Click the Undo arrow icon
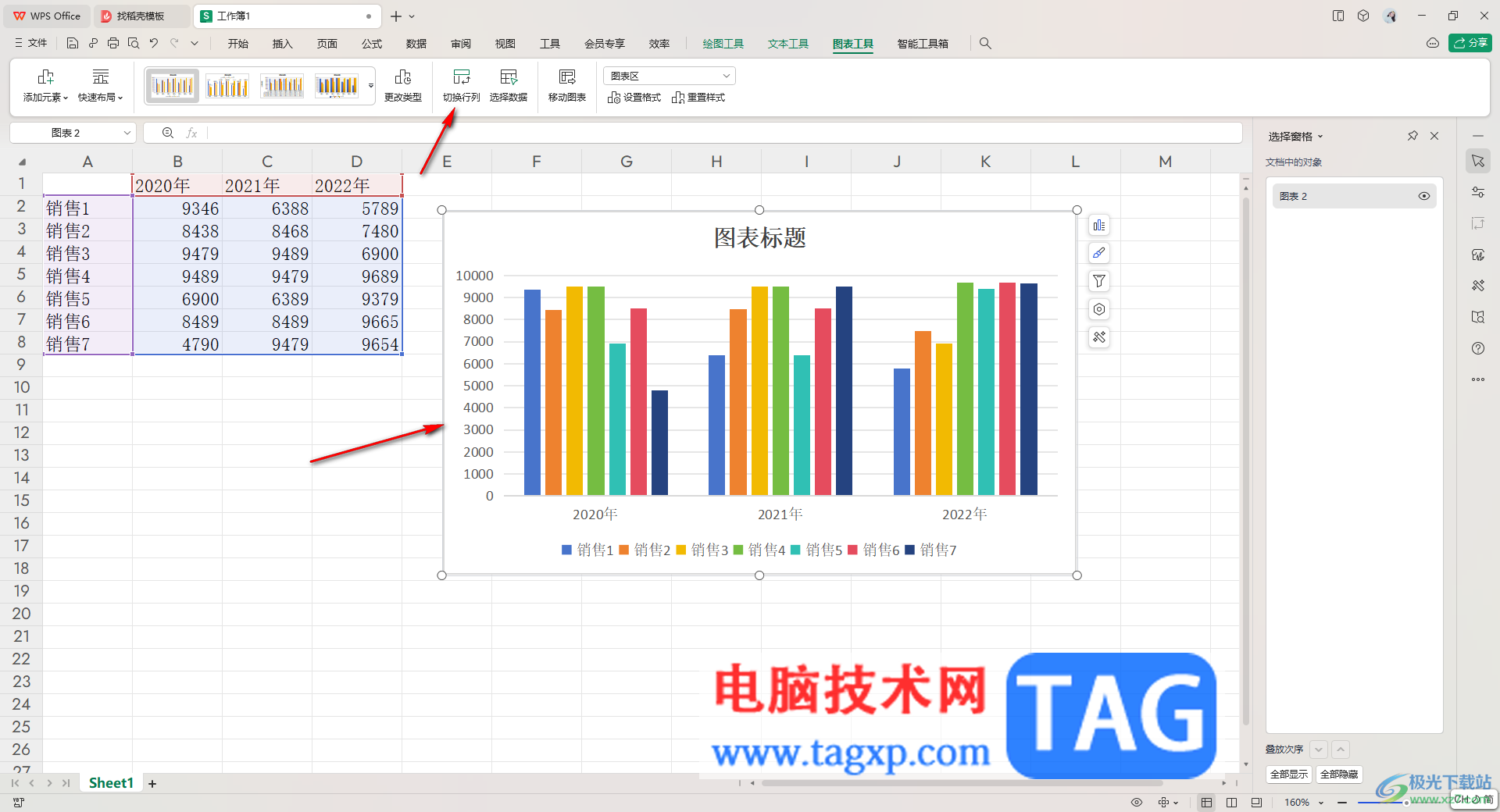This screenshot has height=812, width=1500. [x=154, y=44]
